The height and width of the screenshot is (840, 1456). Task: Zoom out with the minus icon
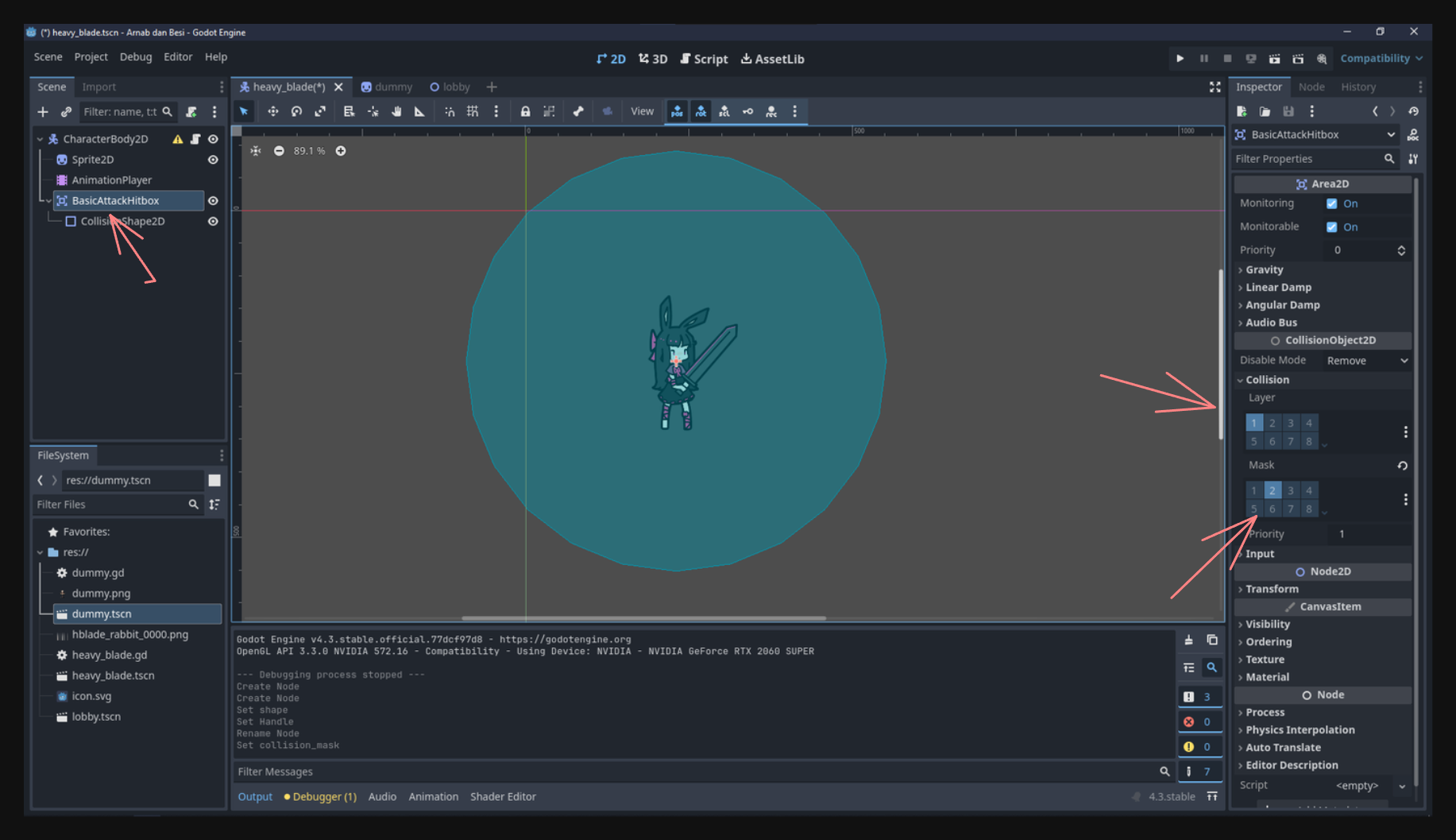pos(279,151)
